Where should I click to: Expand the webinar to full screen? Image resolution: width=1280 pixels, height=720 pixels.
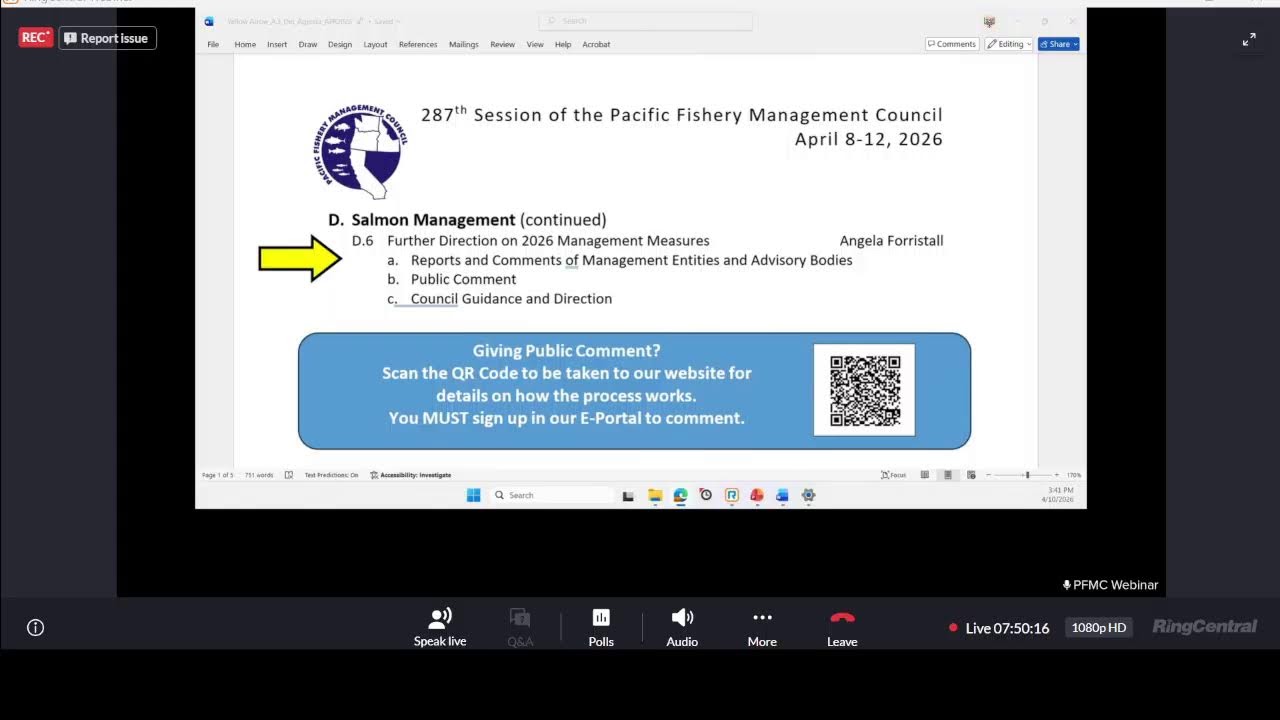(1249, 40)
